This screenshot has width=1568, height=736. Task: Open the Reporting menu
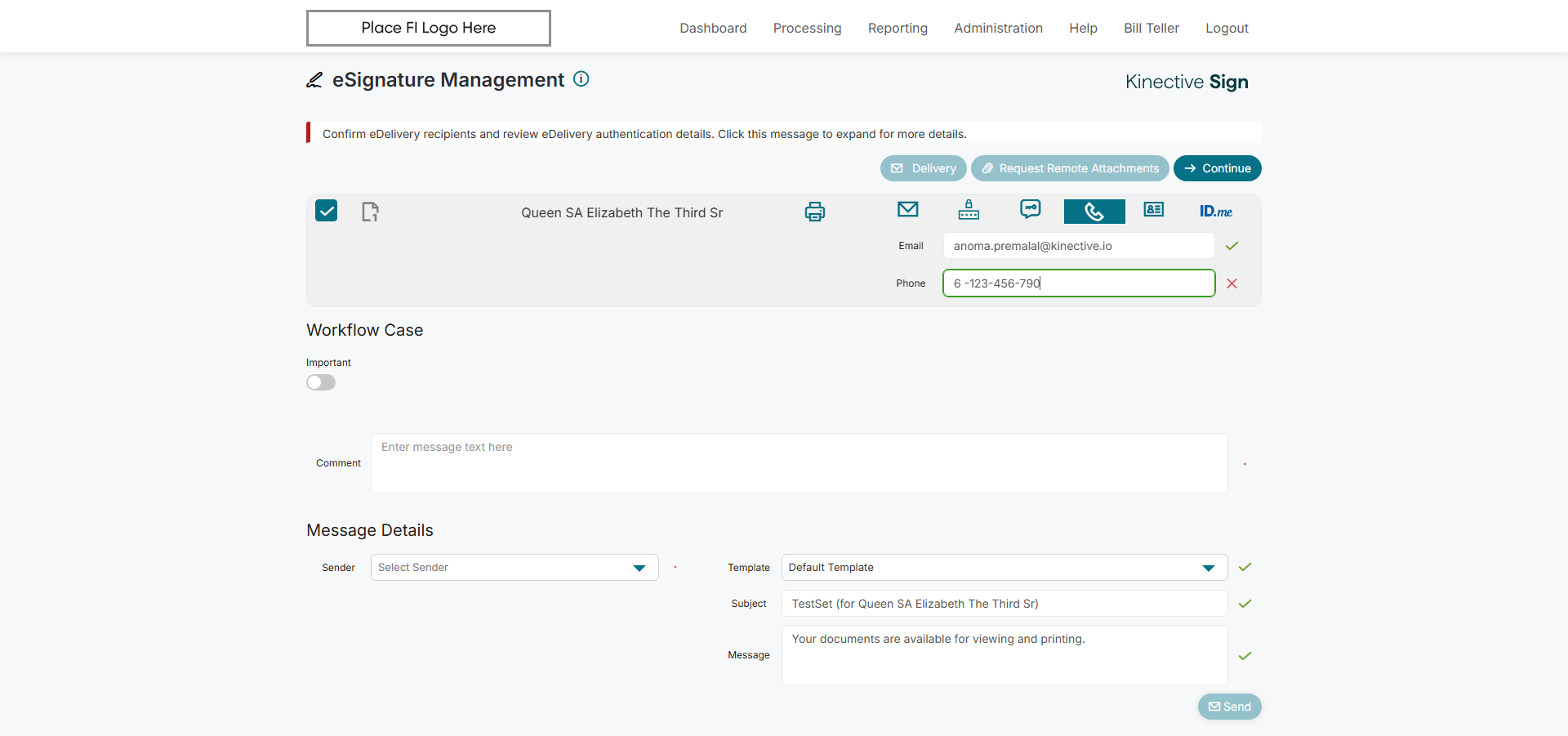898,28
